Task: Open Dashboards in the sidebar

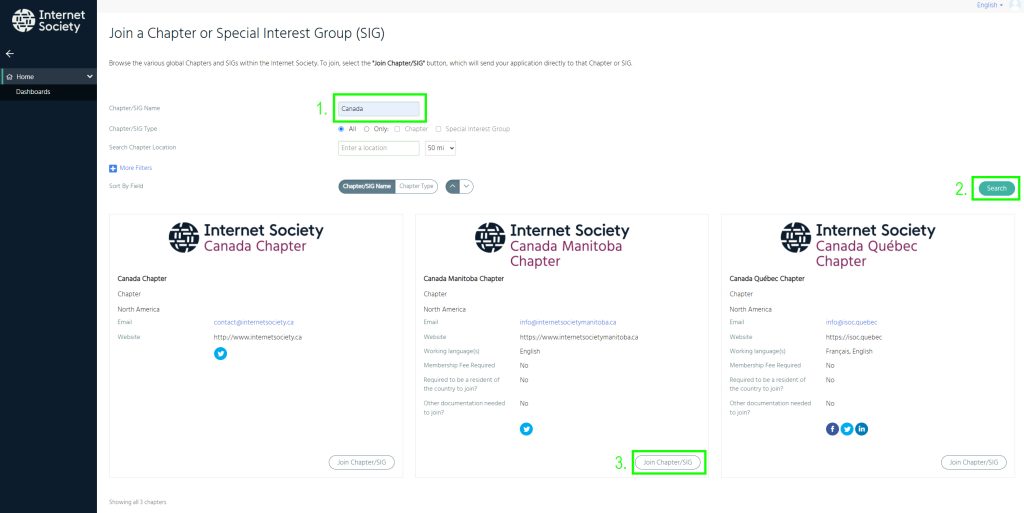Action: pos(33,92)
